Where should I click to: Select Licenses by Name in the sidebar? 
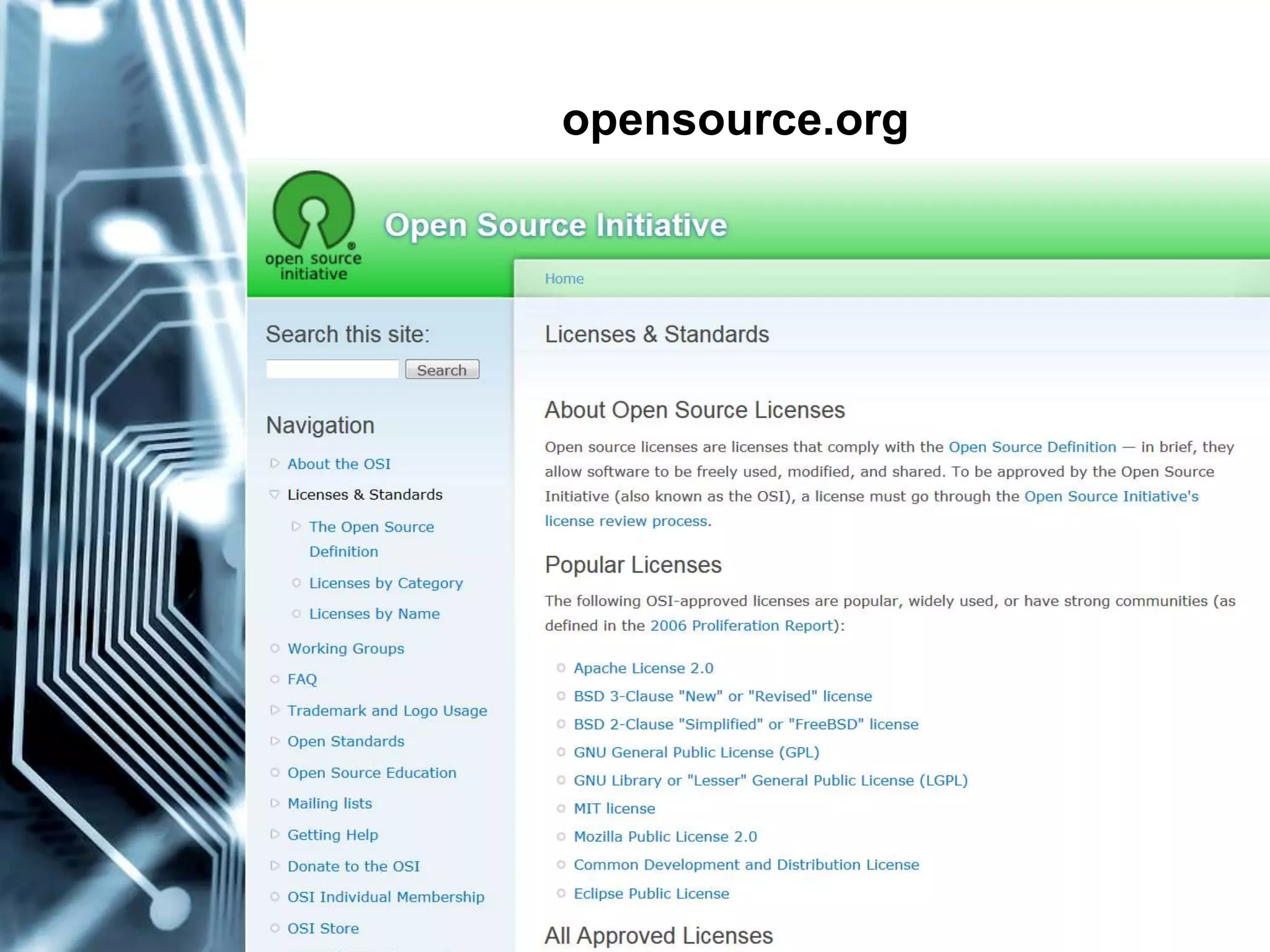click(374, 614)
